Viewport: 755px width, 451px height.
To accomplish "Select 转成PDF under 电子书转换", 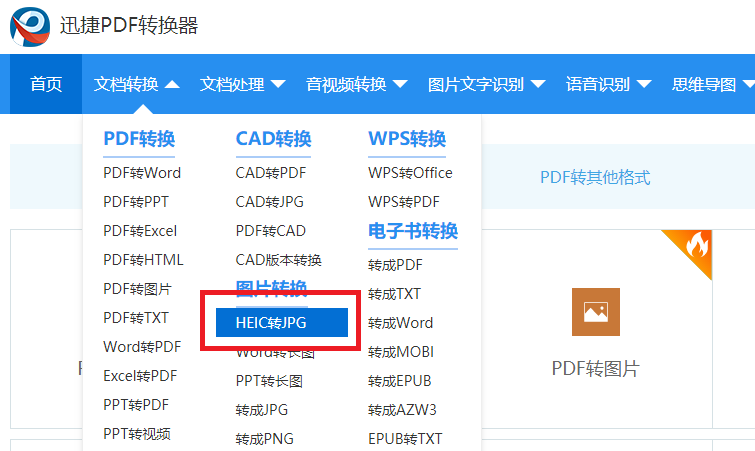I will [395, 265].
